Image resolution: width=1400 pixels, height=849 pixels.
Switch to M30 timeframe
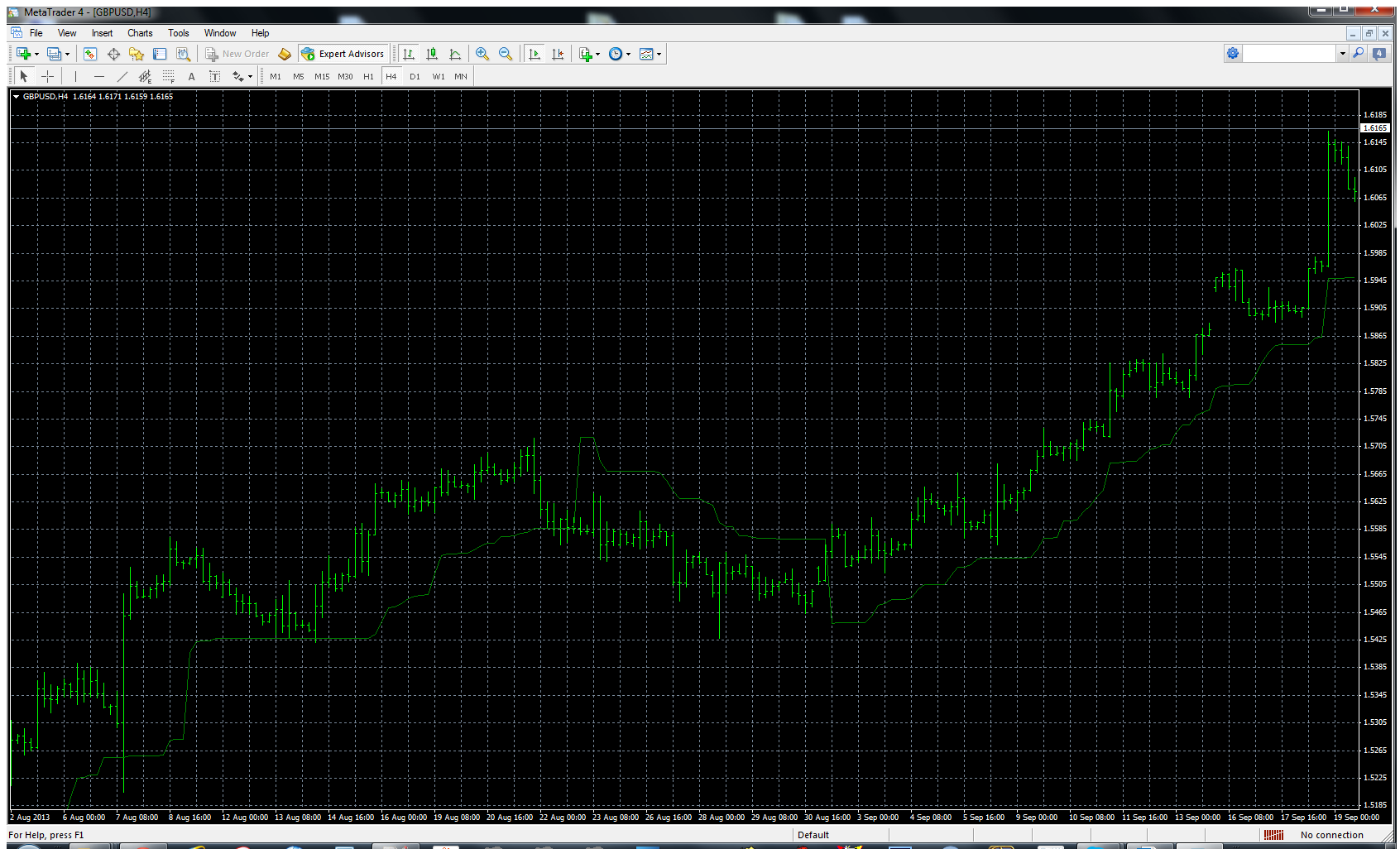click(345, 76)
